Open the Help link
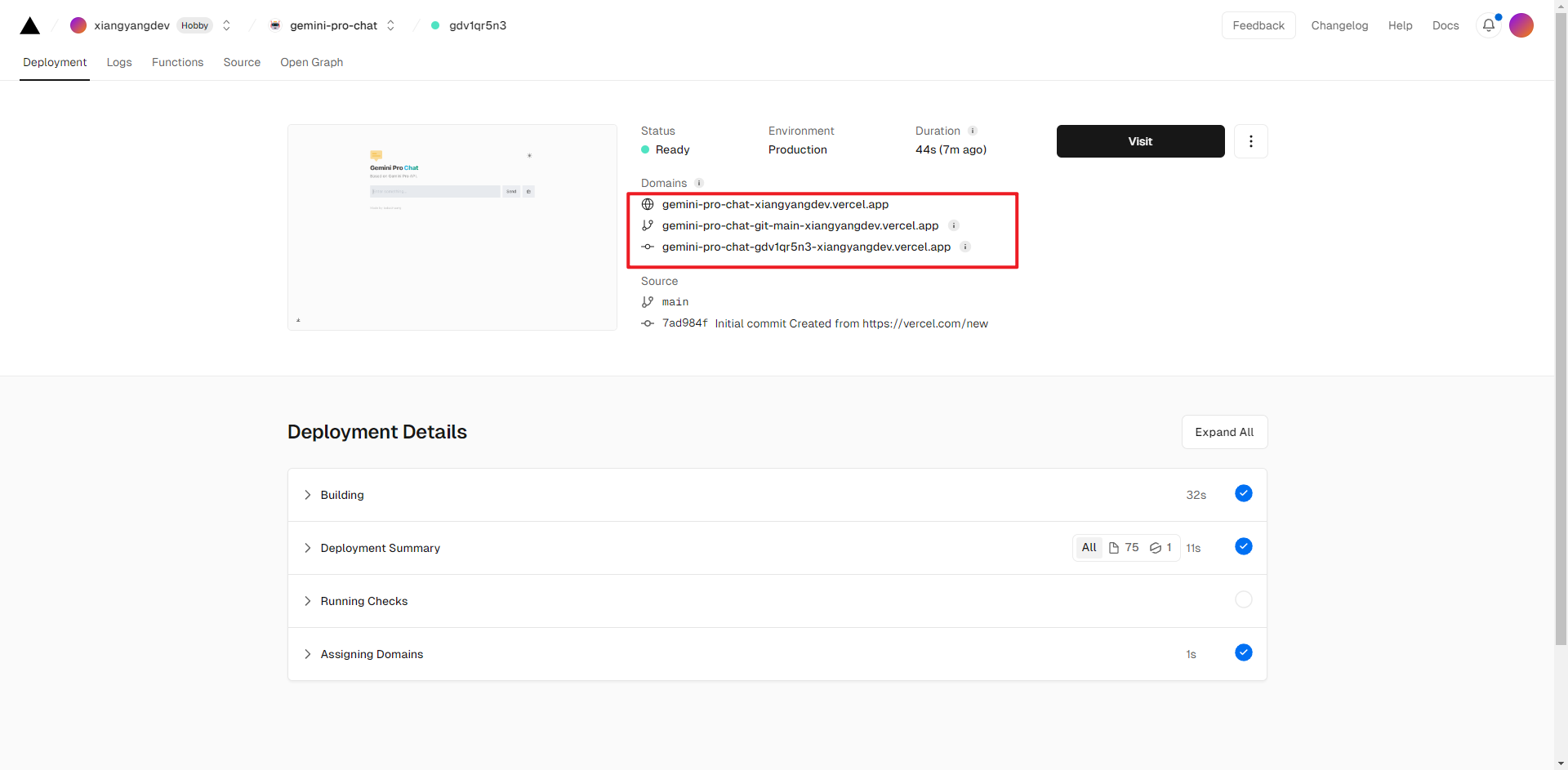 click(1400, 25)
